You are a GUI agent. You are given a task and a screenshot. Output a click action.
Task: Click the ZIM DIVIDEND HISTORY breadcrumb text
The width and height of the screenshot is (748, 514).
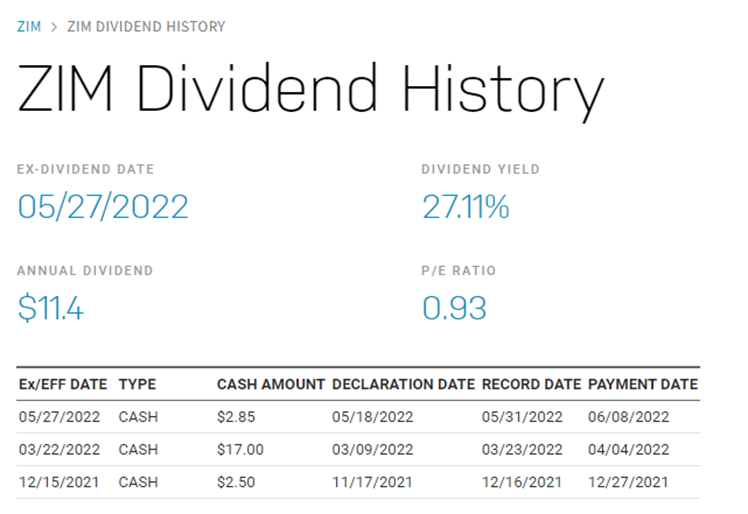[146, 26]
